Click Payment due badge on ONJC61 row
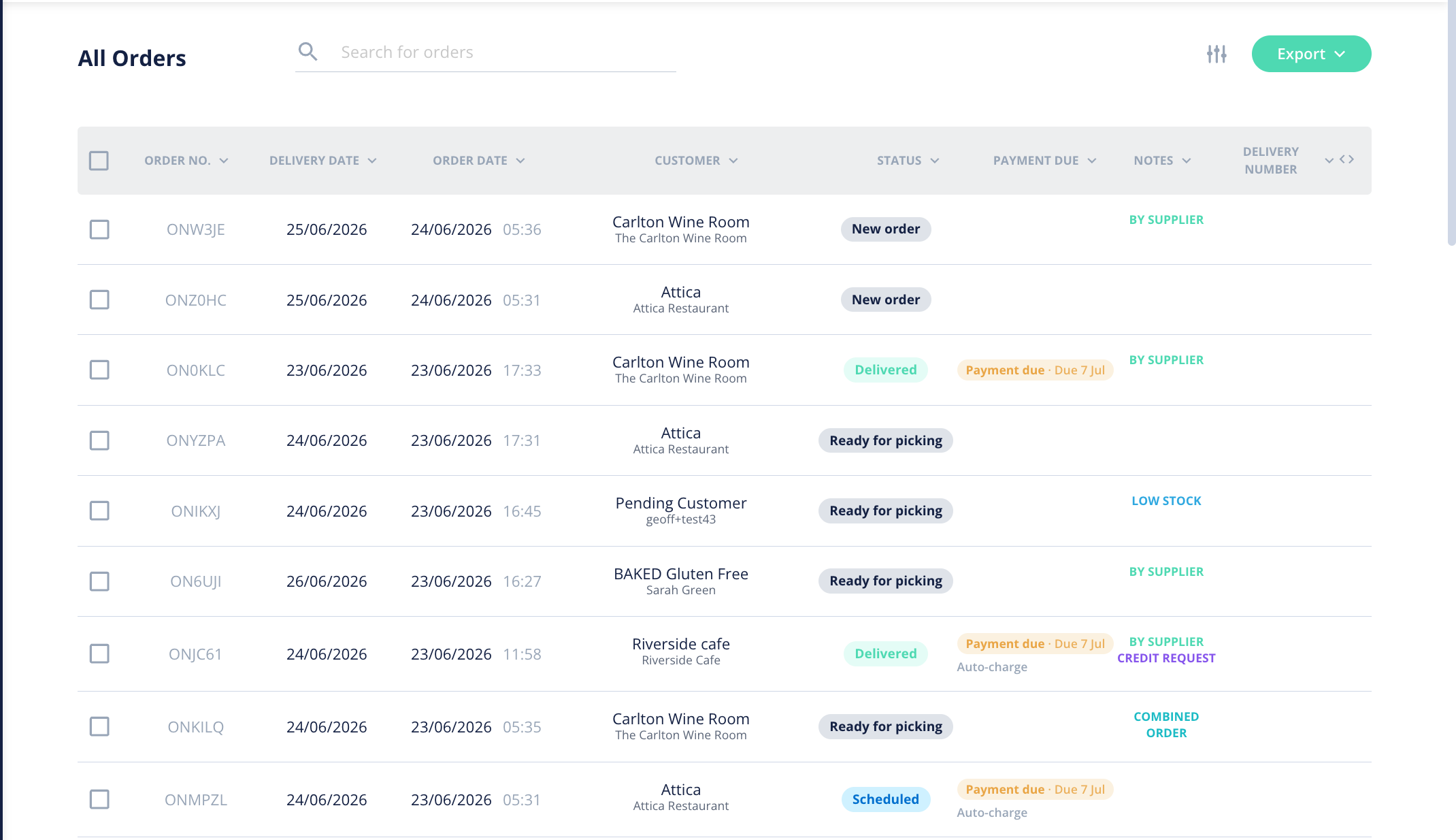1456x840 pixels. point(1035,644)
